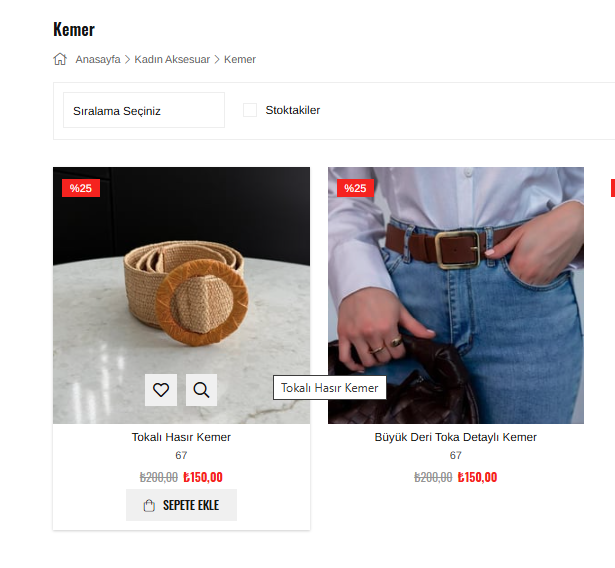
Task: Click %25 discount badge on straw belt
Action: click(81, 188)
